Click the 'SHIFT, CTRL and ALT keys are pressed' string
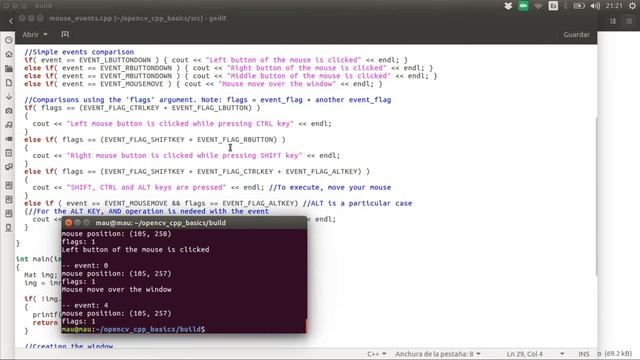640x360 pixels. click(x=146, y=187)
